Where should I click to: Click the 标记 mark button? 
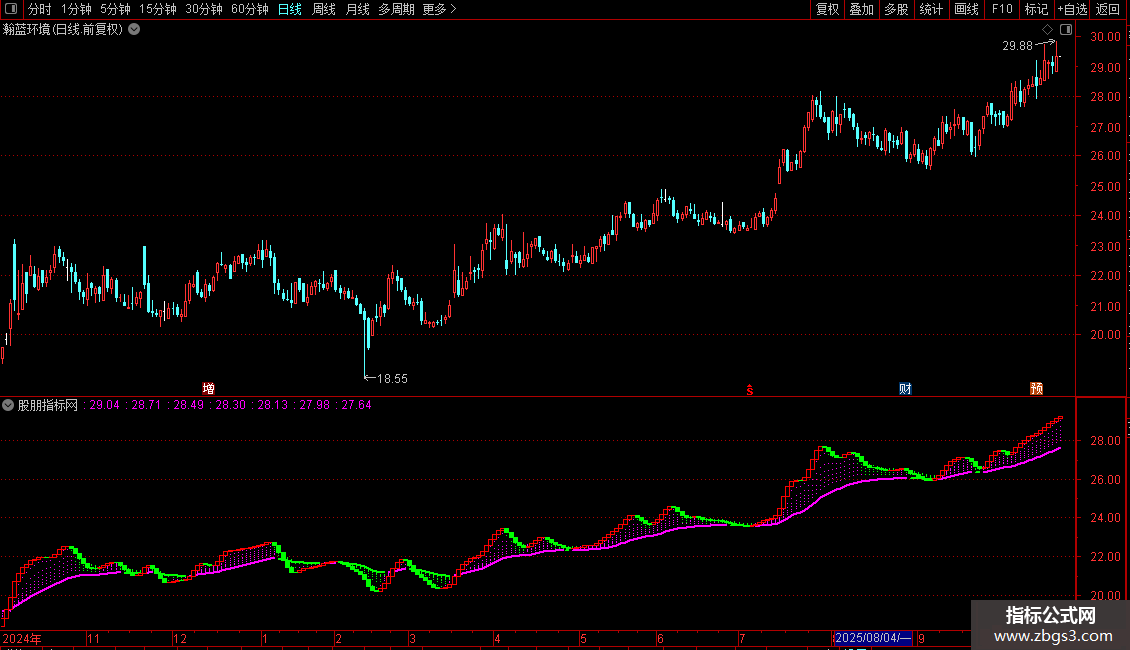tap(1036, 9)
